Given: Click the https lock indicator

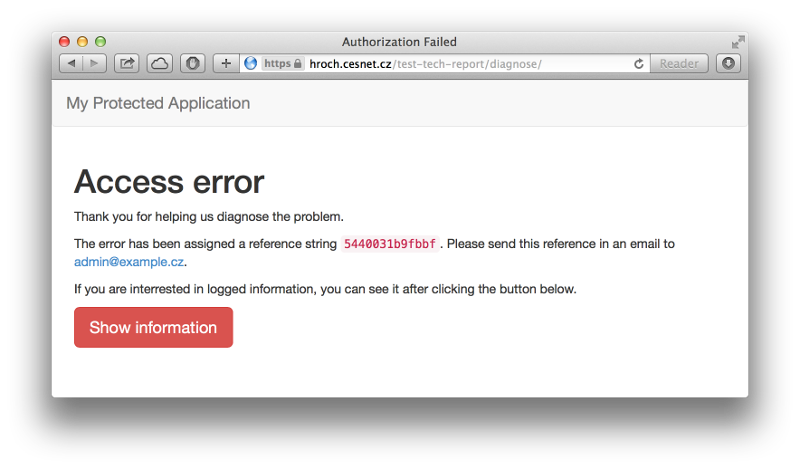Looking at the screenshot, I should tap(283, 63).
